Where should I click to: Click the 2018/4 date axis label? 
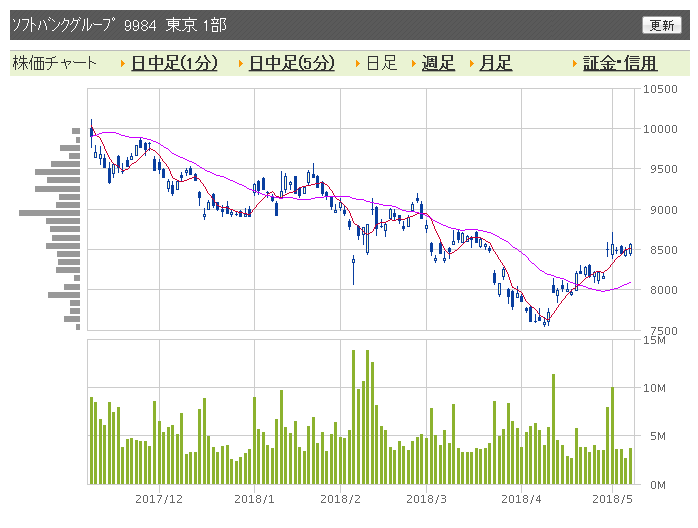521,499
